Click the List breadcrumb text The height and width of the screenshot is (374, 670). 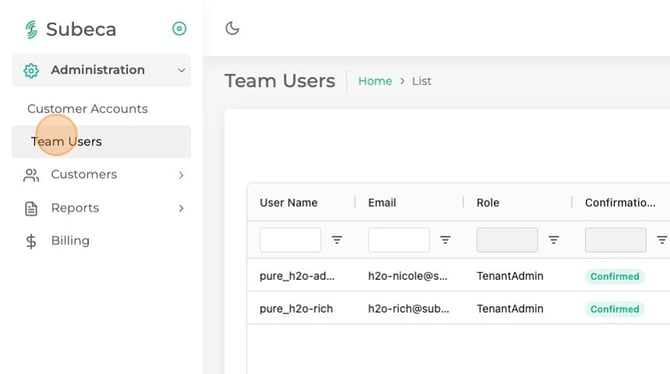tap(422, 81)
